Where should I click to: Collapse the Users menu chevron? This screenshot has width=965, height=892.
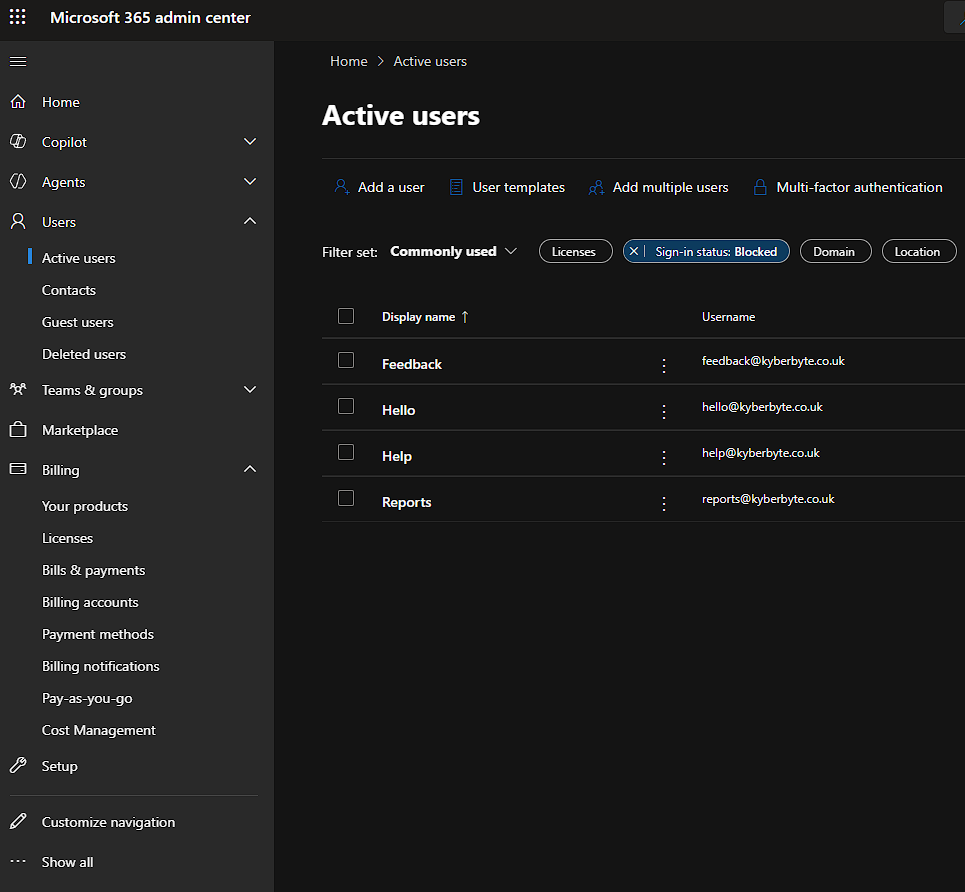[250, 220]
